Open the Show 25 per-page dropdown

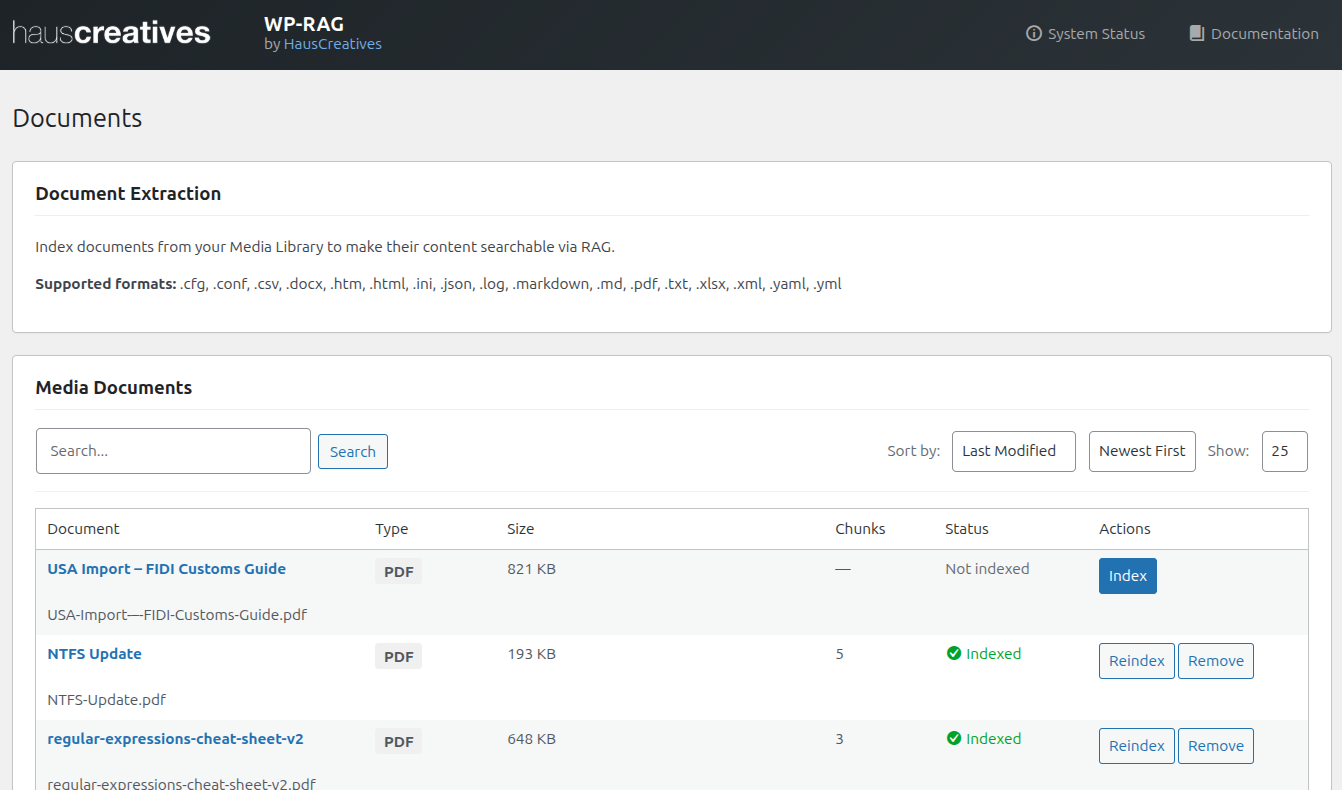coord(1285,451)
